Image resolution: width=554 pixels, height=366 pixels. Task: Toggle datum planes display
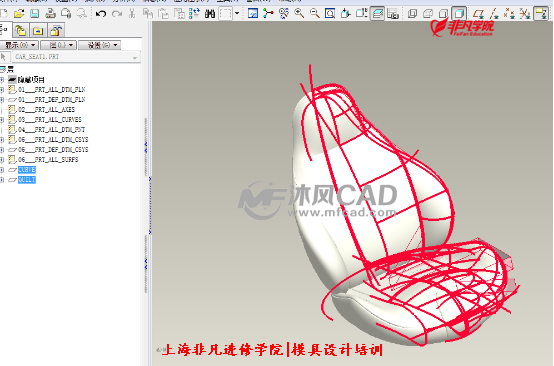click(x=478, y=14)
